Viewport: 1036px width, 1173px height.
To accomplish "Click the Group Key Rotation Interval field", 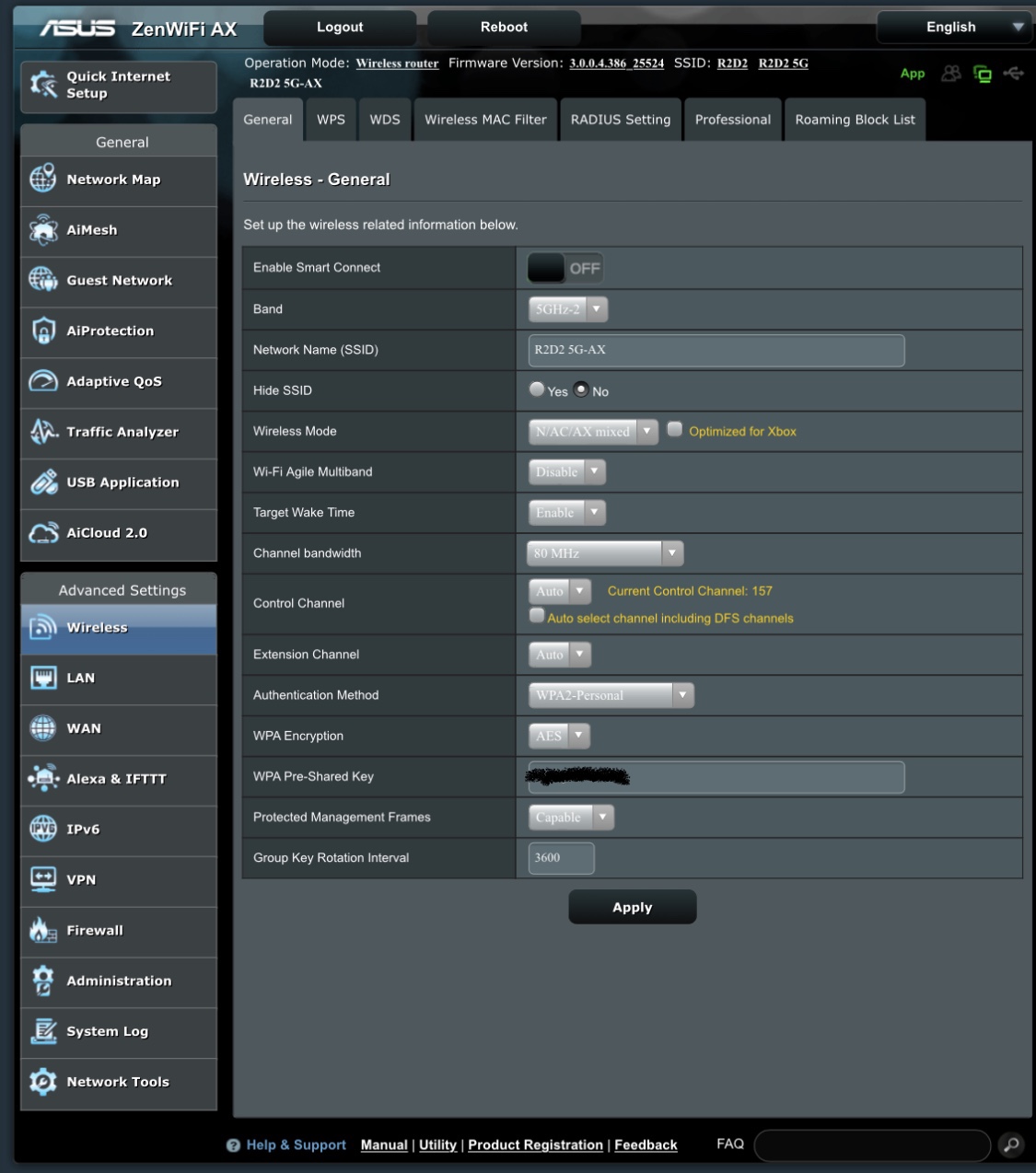I will coord(562,857).
